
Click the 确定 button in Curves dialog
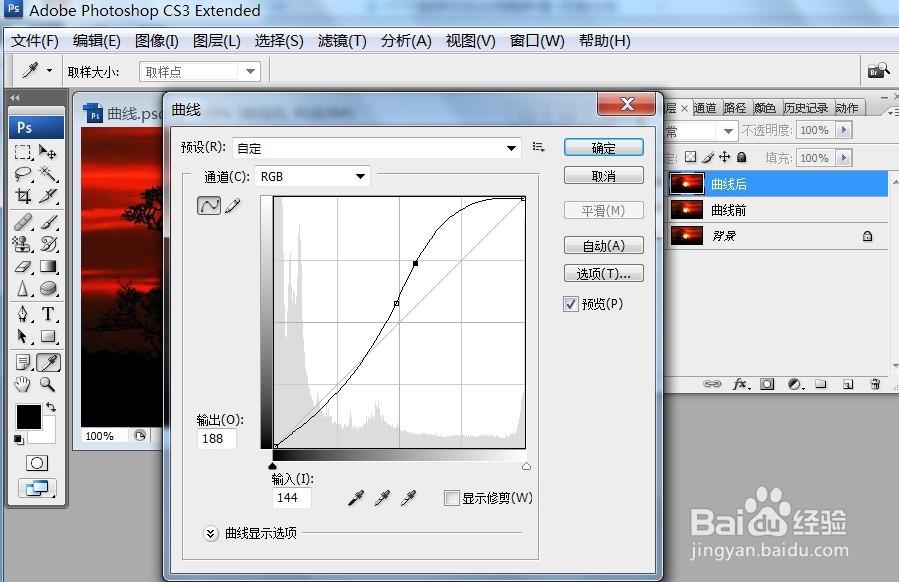pyautogui.click(x=603, y=147)
